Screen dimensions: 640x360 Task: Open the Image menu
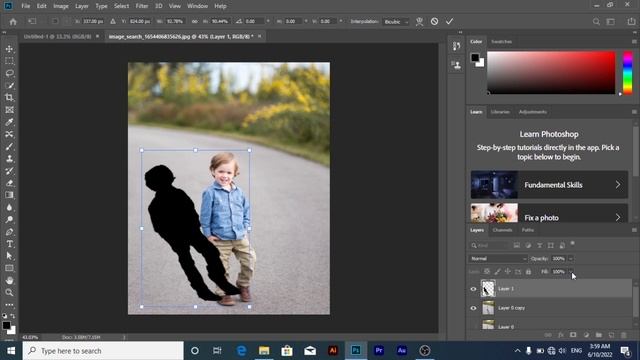(61, 6)
